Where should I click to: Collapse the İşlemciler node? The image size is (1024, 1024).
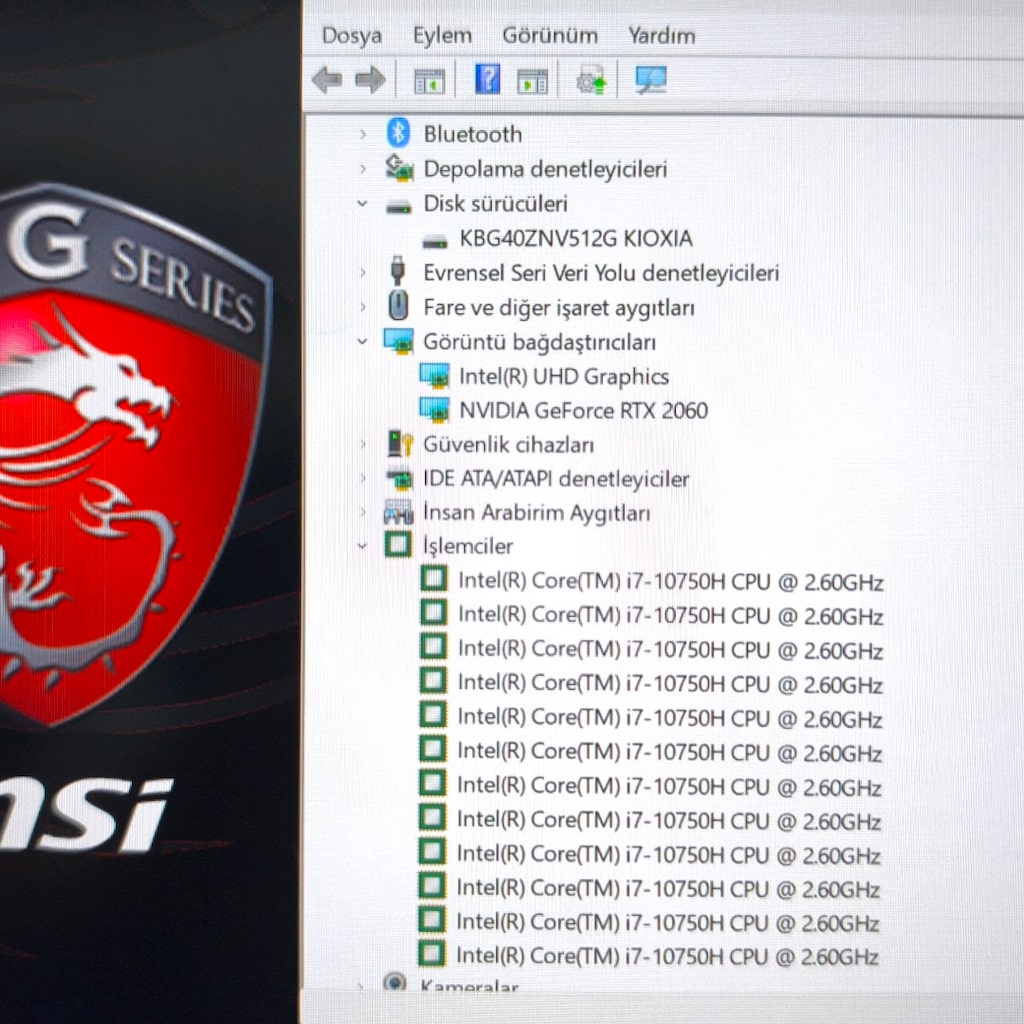(x=362, y=546)
